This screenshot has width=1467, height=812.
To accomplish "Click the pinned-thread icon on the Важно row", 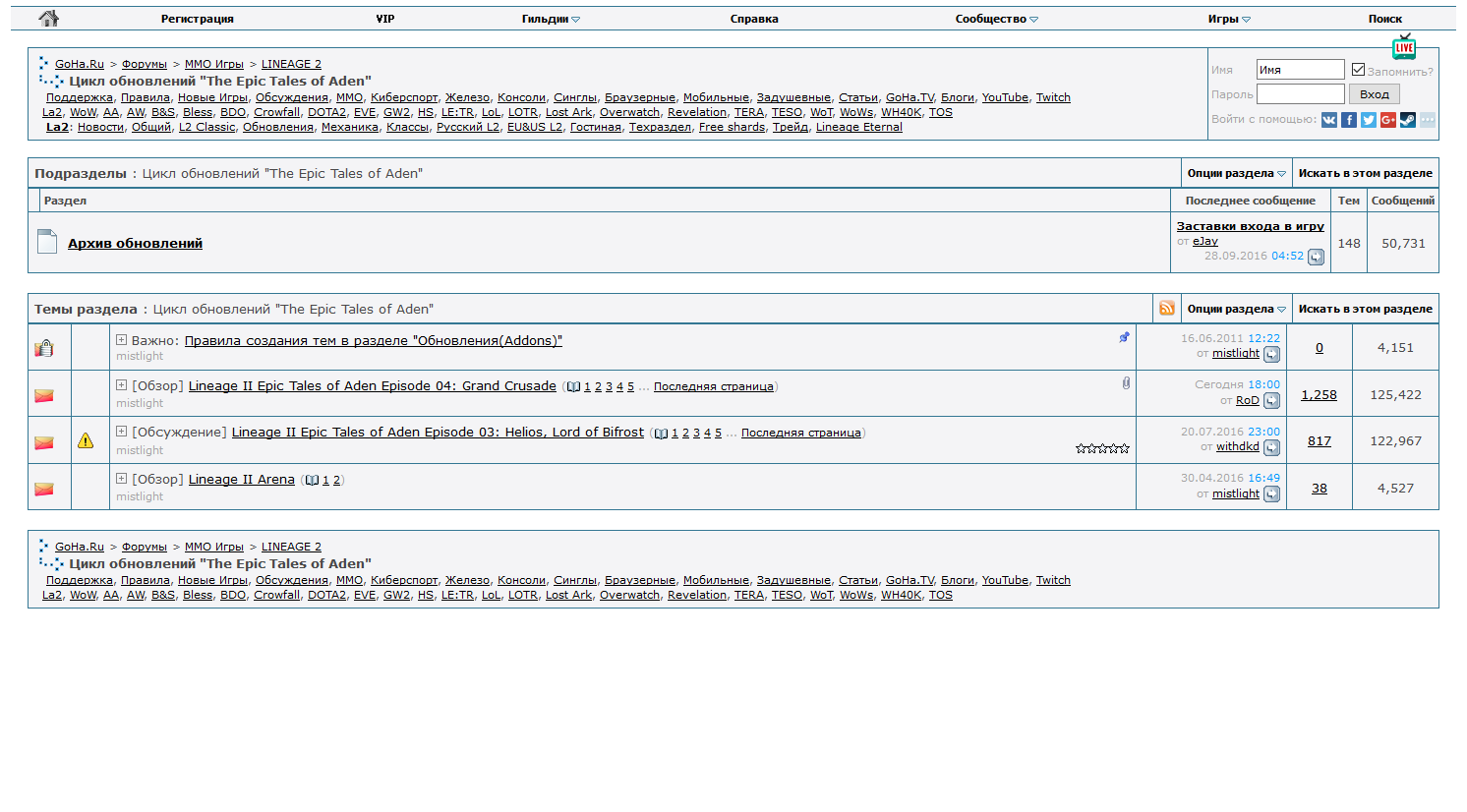I will pos(1124,337).
